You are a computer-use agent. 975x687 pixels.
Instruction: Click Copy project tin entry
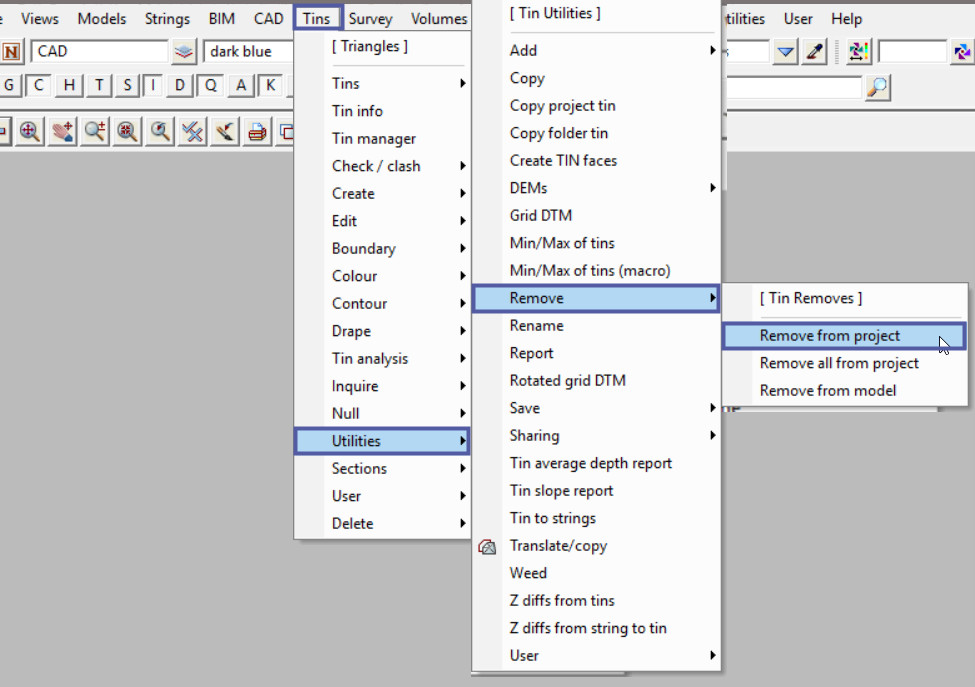click(x=562, y=106)
